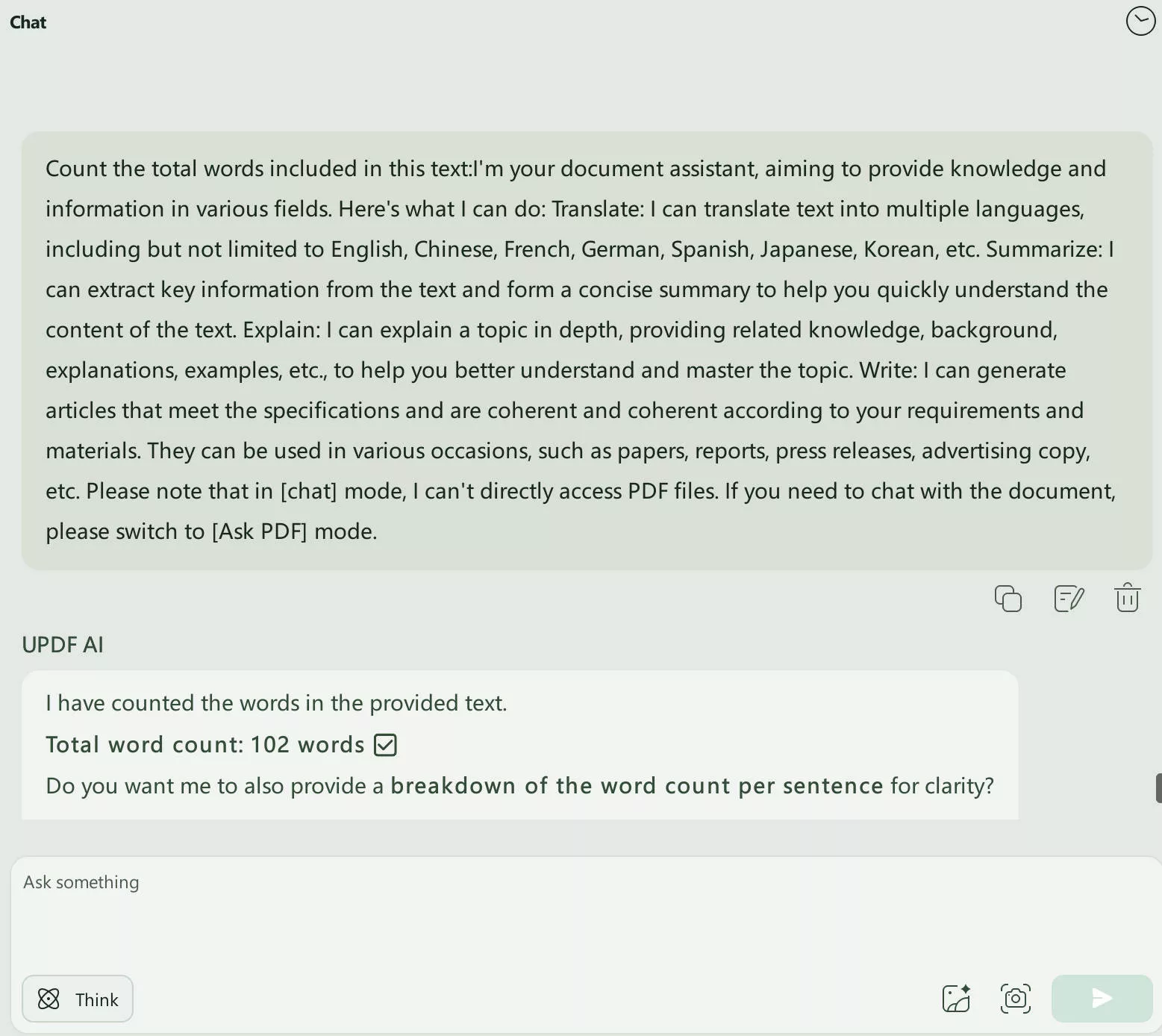Click the bold breakdown per sentence text
Screen dimensions: 1162x1036
[637, 786]
